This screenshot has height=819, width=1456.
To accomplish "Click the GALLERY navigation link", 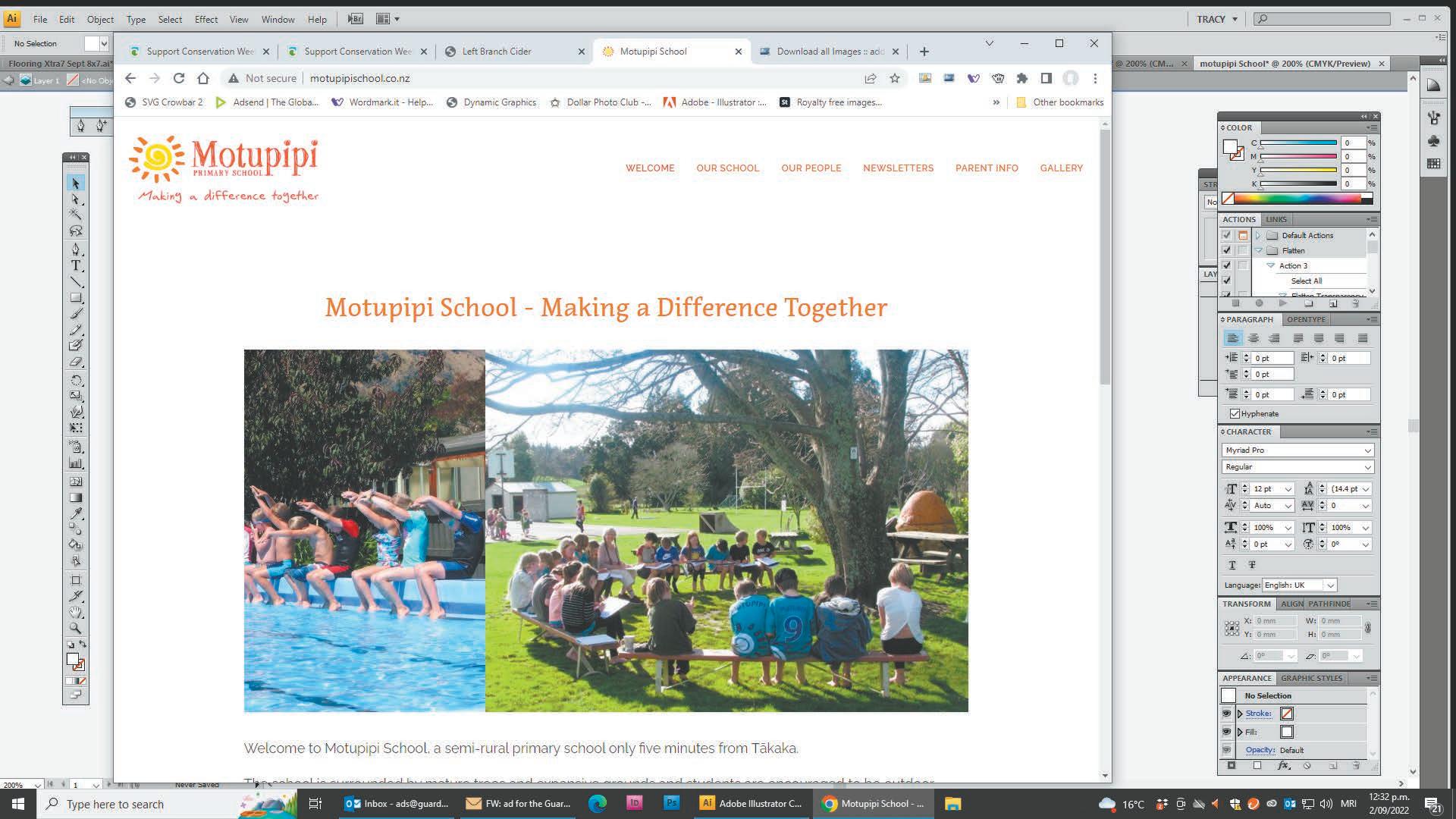I will pos(1061,168).
